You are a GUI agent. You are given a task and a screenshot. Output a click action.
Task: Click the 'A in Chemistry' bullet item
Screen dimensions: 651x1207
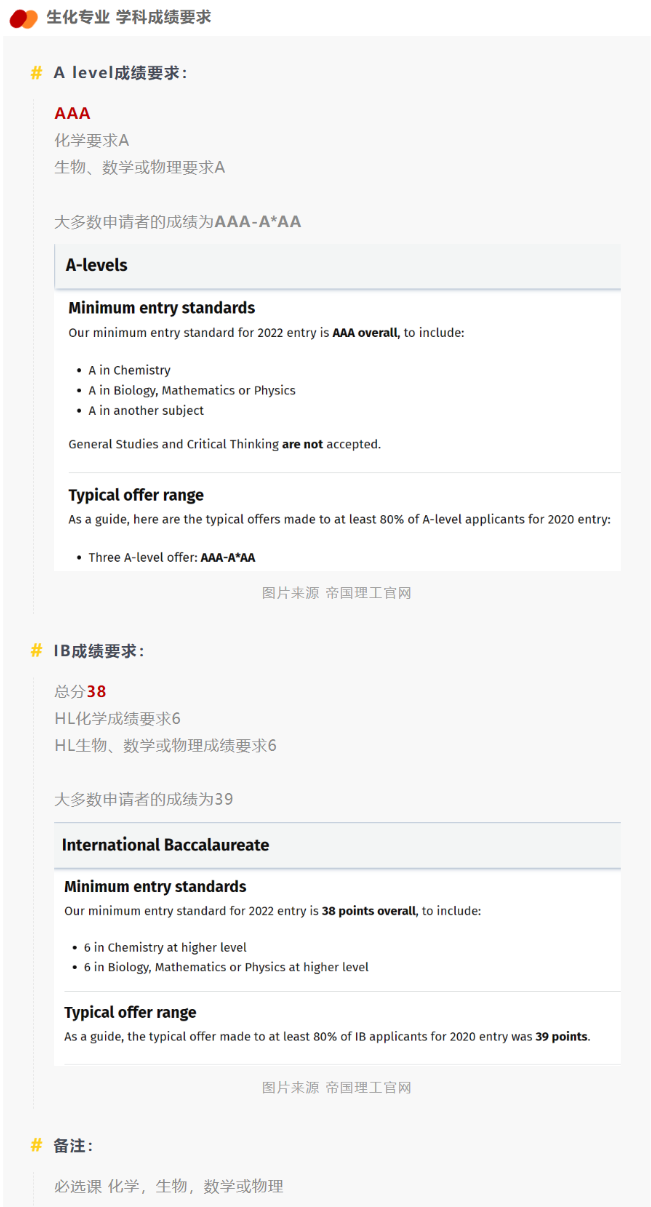(x=129, y=370)
